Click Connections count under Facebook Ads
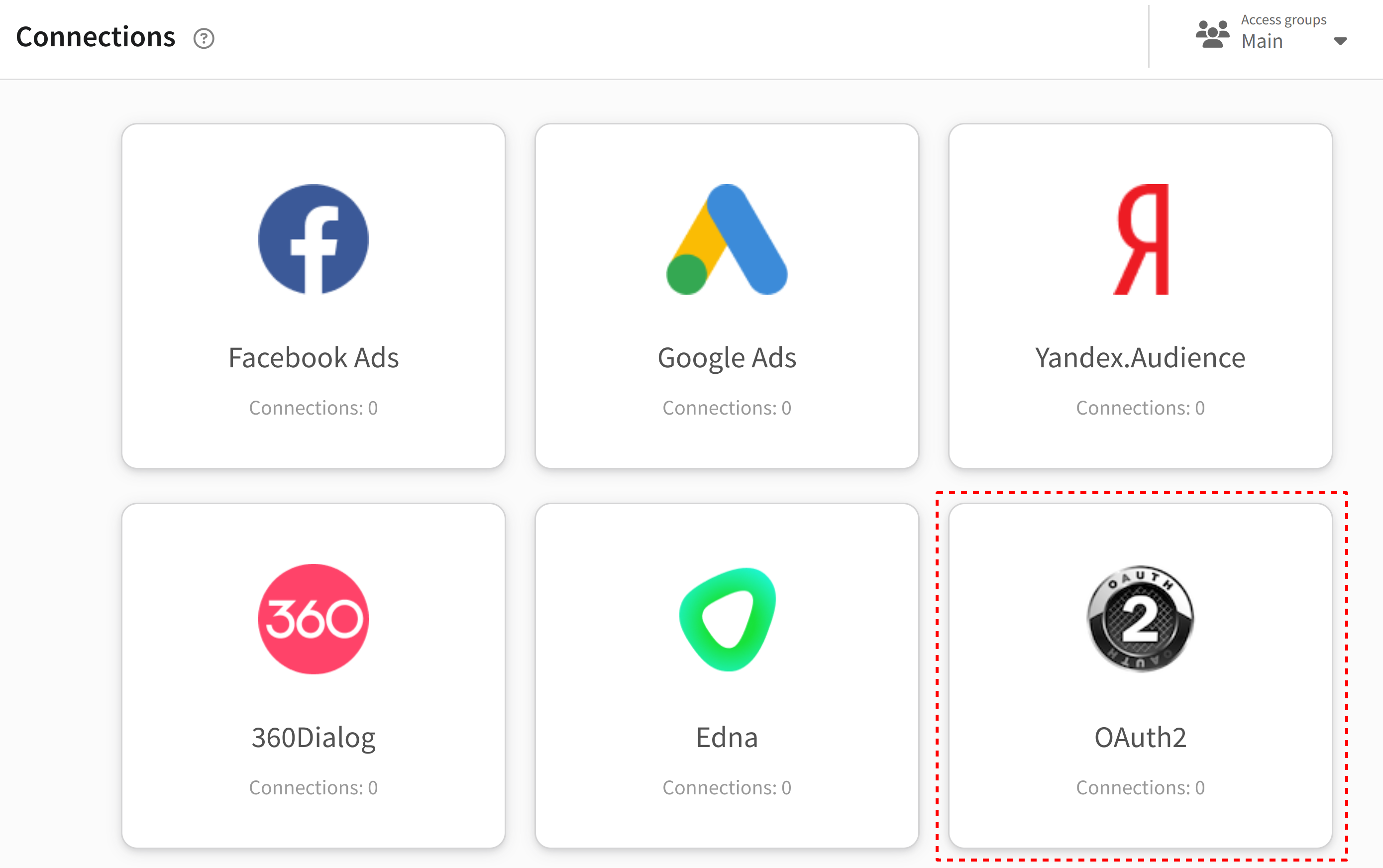Viewport: 1383px width, 868px height. [x=314, y=408]
